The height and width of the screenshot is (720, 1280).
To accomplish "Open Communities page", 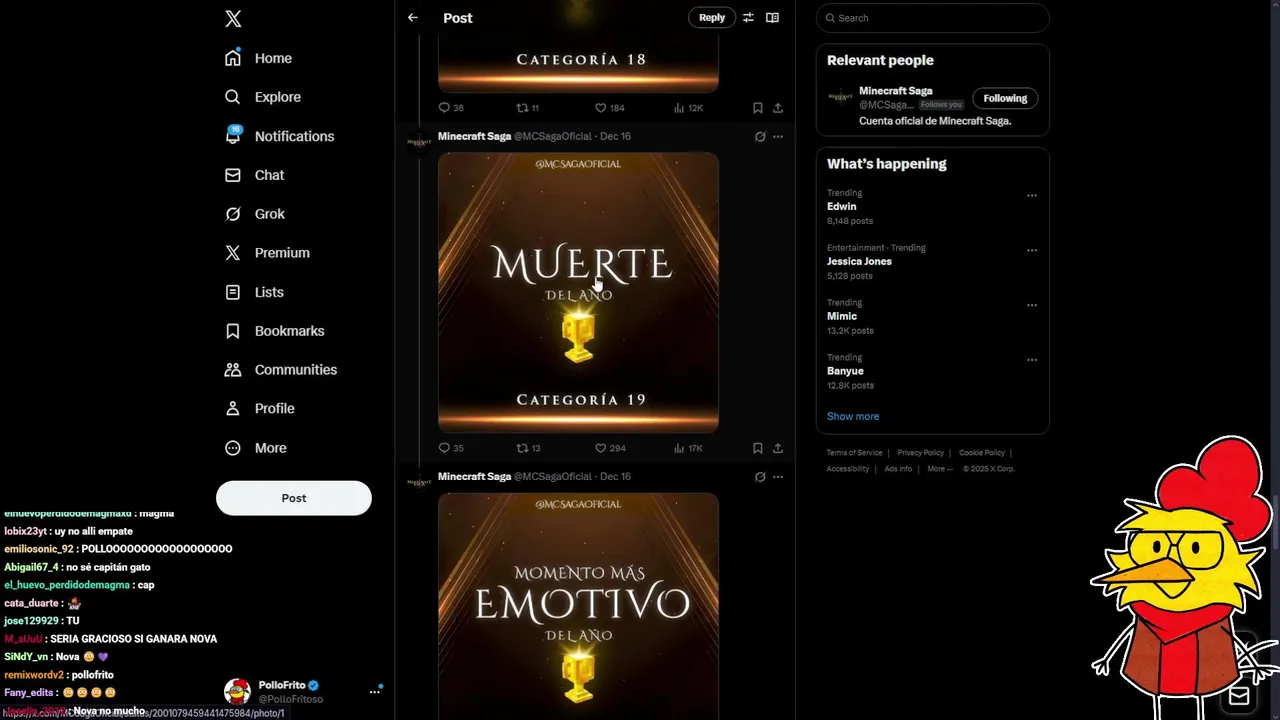I will pyautogui.click(x=281, y=370).
